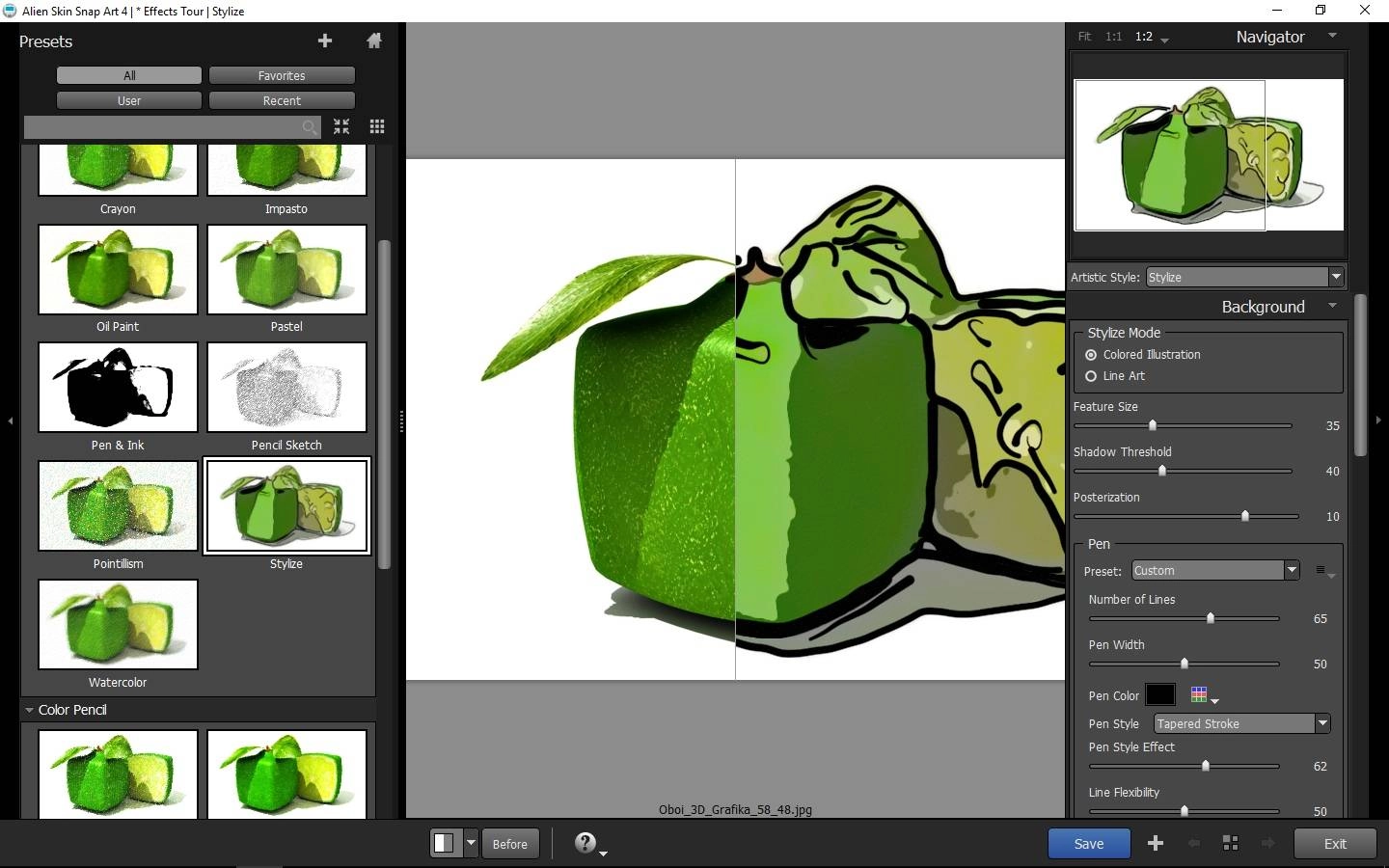Show Favorites presets tab
Screen dimensions: 1389x868
point(282,75)
